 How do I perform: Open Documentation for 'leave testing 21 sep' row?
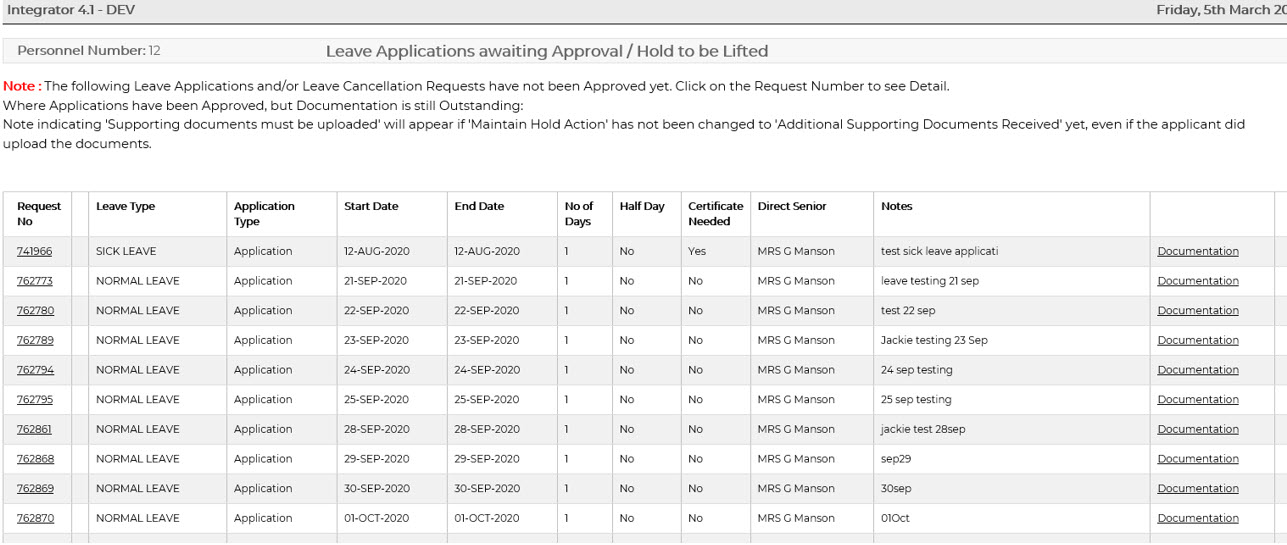(x=1197, y=281)
